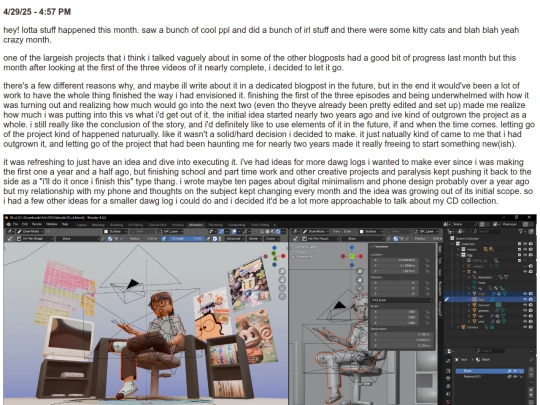540x405 pixels.
Task: Open Cursor settings dropdown in left header
Action: tap(273, 239)
